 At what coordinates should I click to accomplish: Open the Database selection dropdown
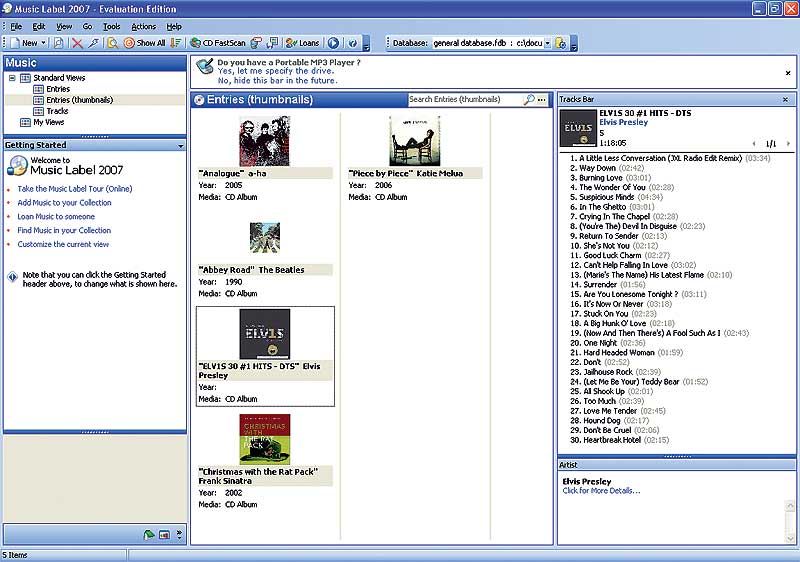[547, 43]
